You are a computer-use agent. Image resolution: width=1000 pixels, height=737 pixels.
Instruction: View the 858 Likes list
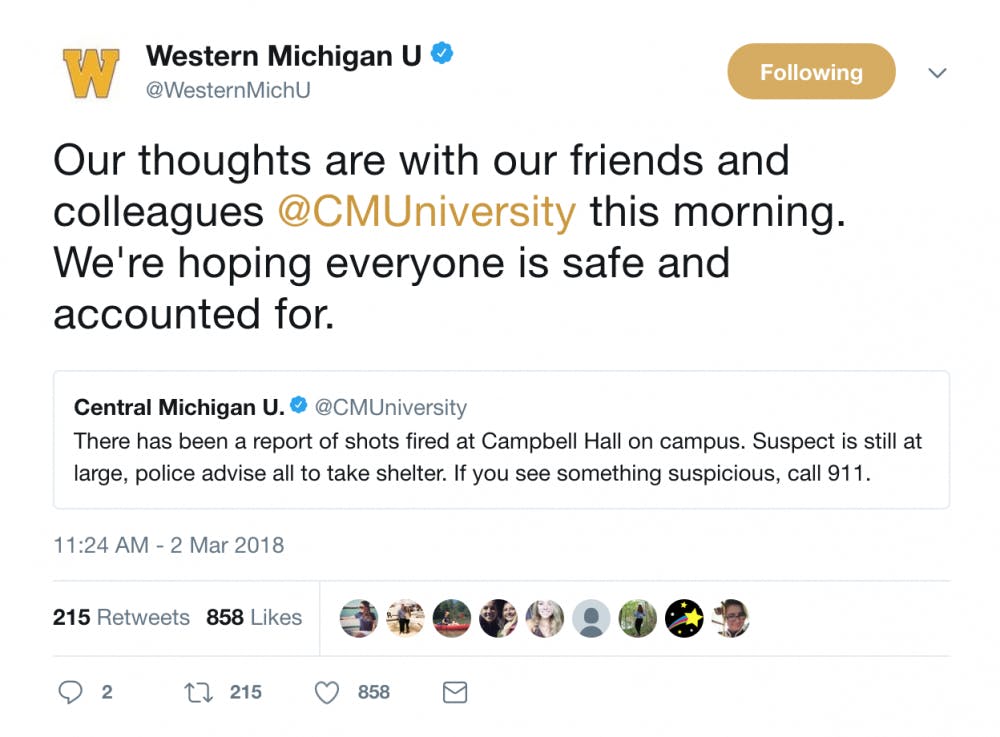tap(254, 618)
